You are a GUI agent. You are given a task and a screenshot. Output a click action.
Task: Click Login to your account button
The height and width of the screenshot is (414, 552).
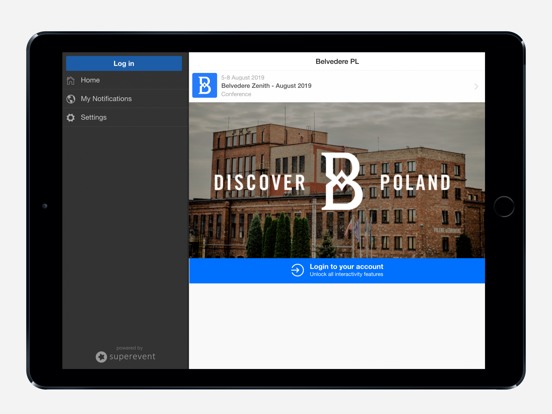click(337, 270)
